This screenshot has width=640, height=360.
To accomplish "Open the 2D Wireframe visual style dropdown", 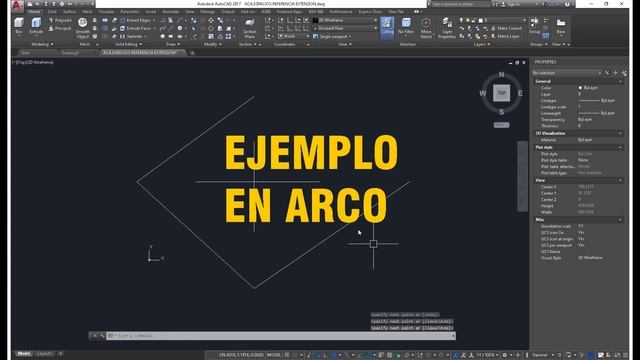I will pos(345,20).
